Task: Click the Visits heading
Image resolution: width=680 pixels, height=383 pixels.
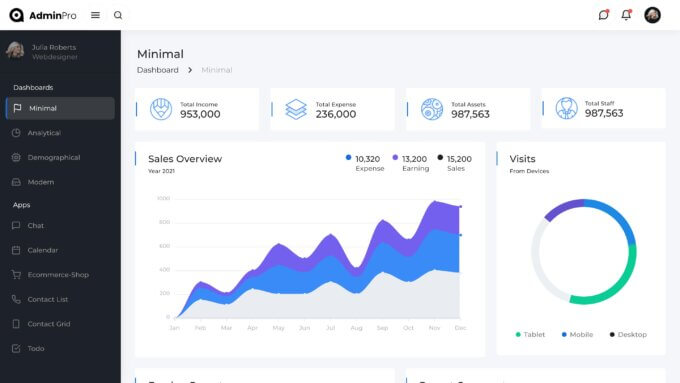Action: (522, 159)
